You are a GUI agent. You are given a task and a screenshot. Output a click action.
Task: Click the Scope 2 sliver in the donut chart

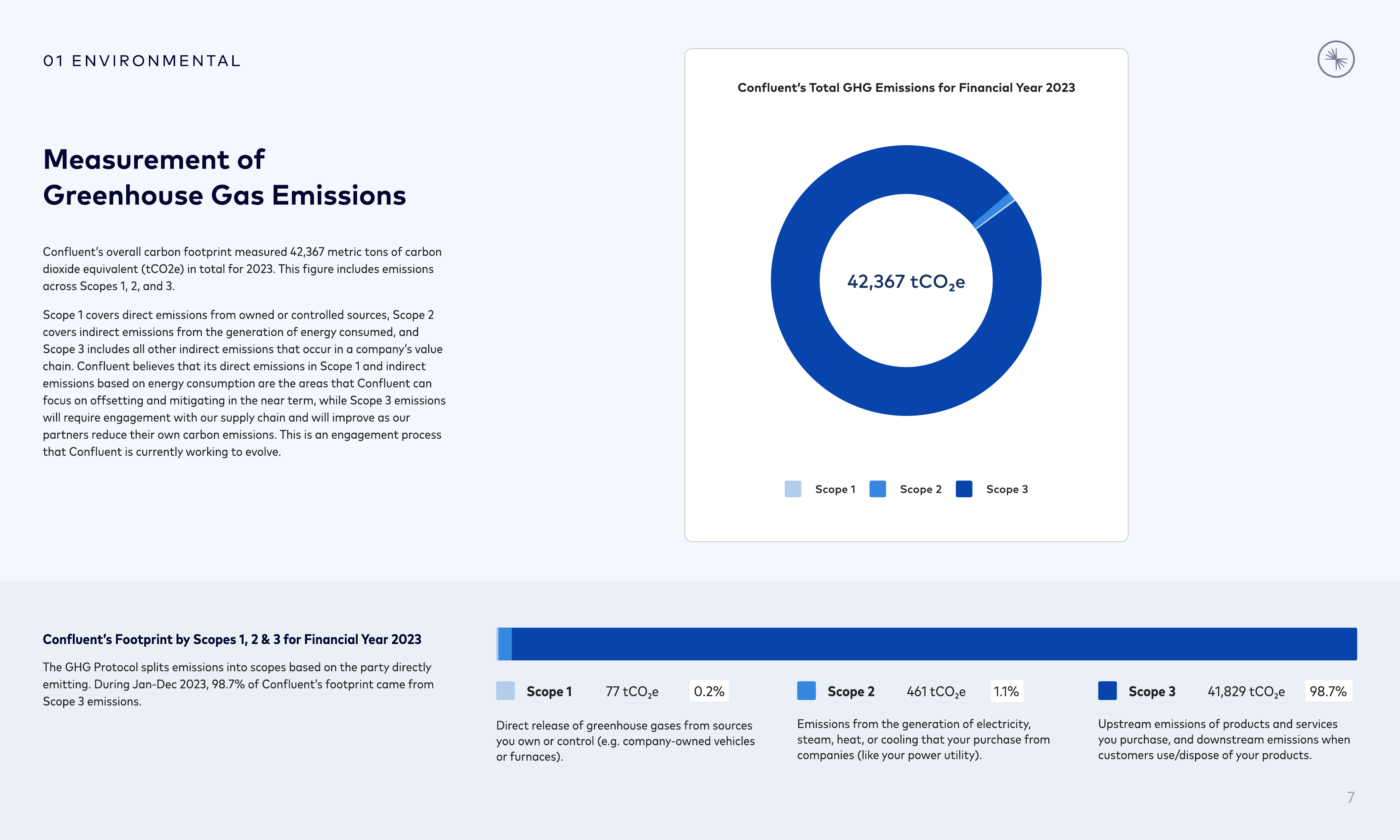pos(994,211)
